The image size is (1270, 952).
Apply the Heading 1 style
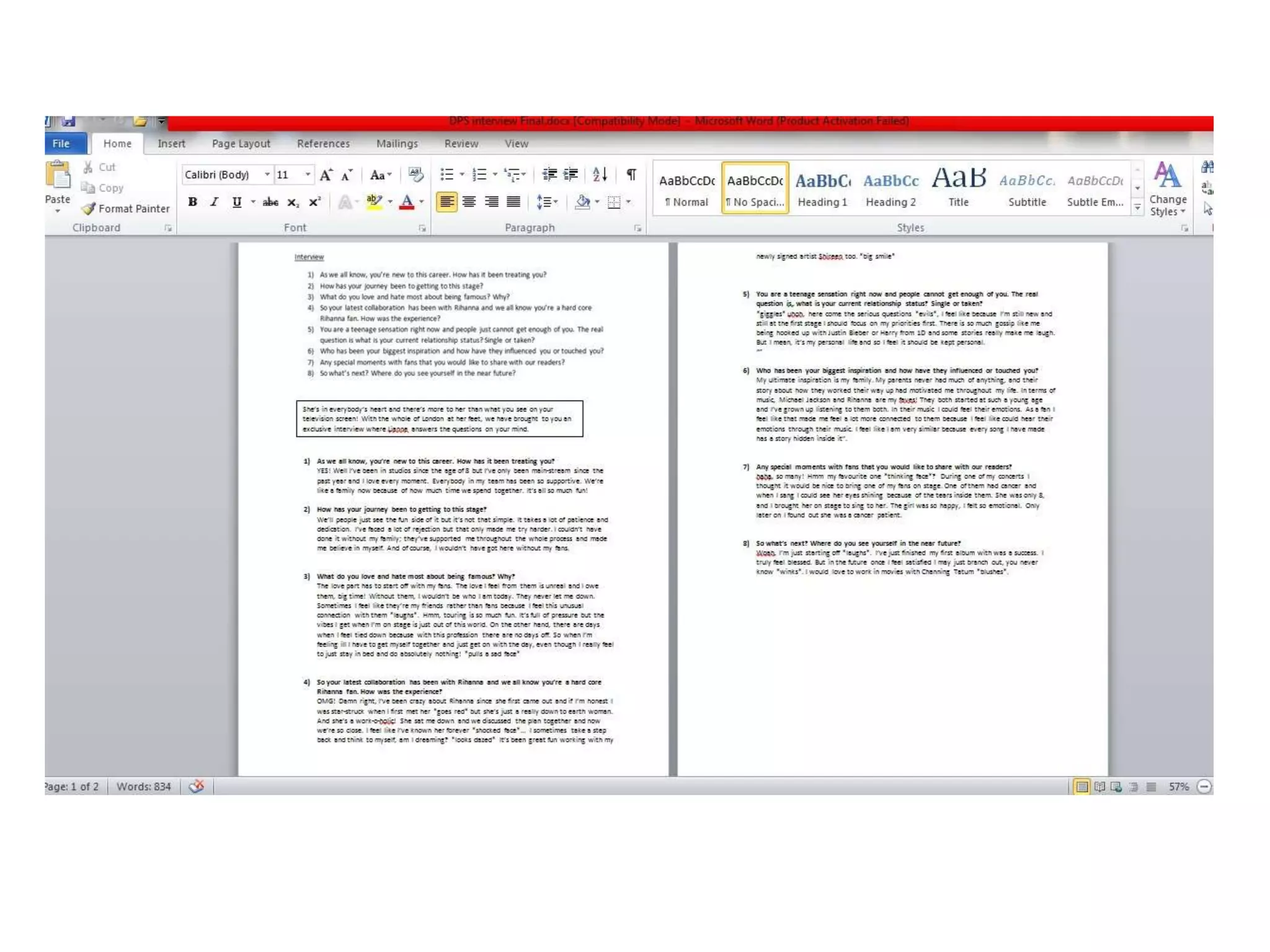pyautogui.click(x=822, y=189)
